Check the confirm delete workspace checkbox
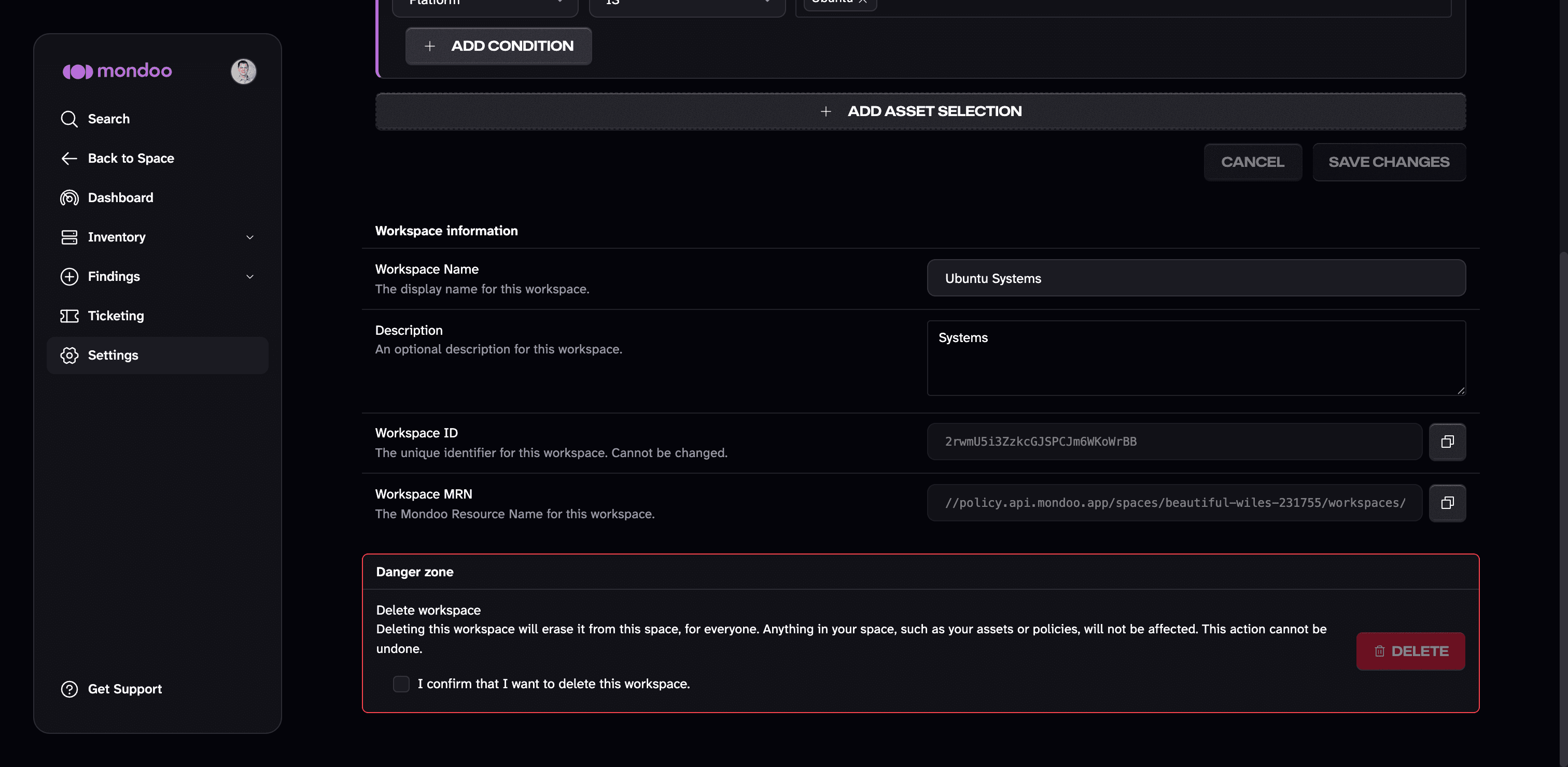The width and height of the screenshot is (1568, 767). pos(401,684)
